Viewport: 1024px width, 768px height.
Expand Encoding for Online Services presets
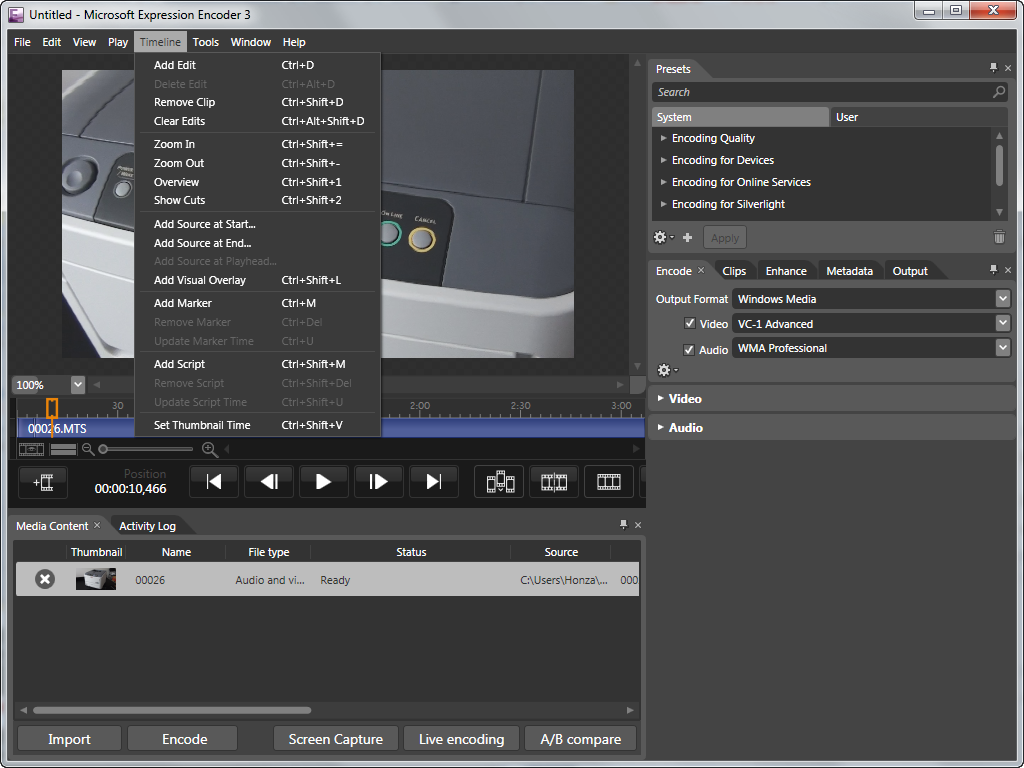click(x=664, y=182)
